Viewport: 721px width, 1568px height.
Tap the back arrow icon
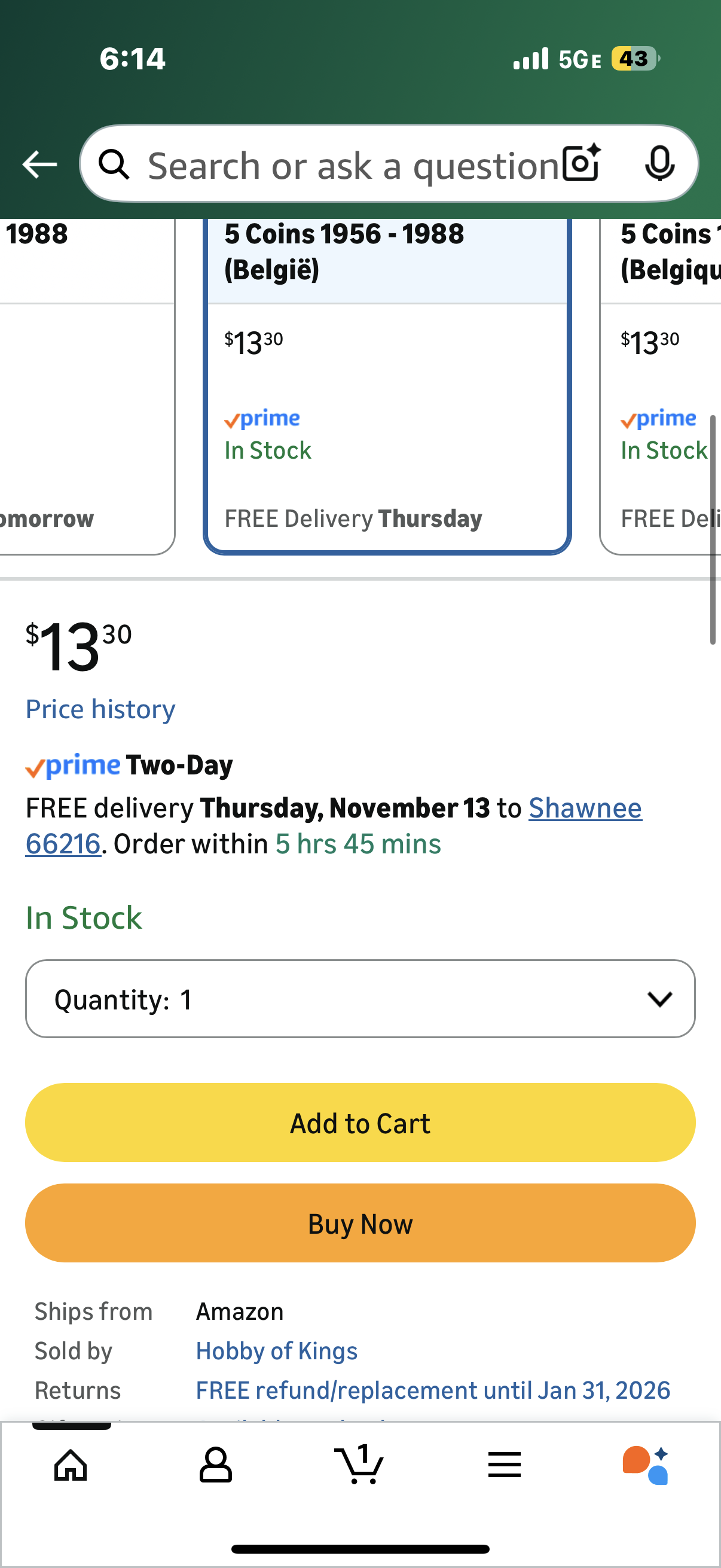click(x=39, y=164)
